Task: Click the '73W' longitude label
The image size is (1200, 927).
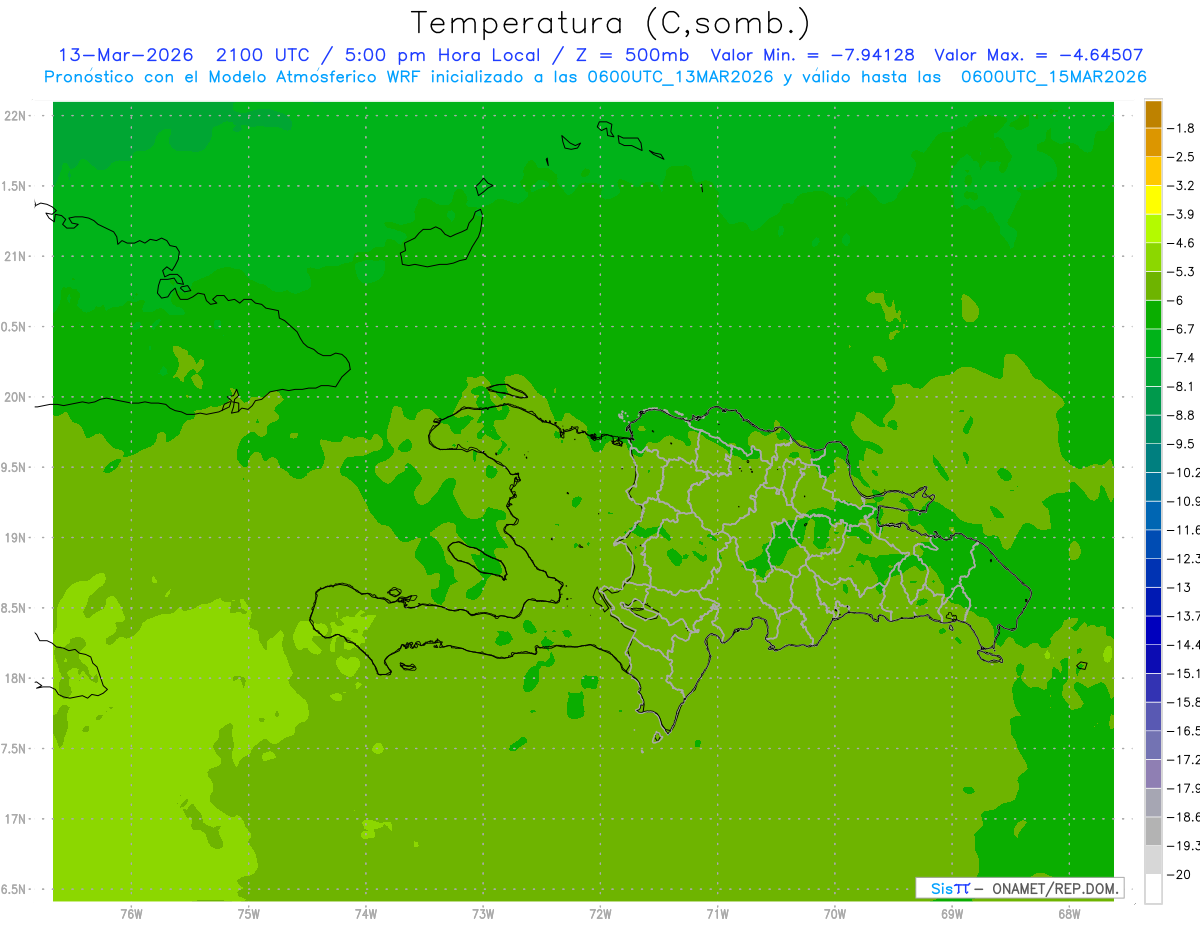Action: point(483,914)
